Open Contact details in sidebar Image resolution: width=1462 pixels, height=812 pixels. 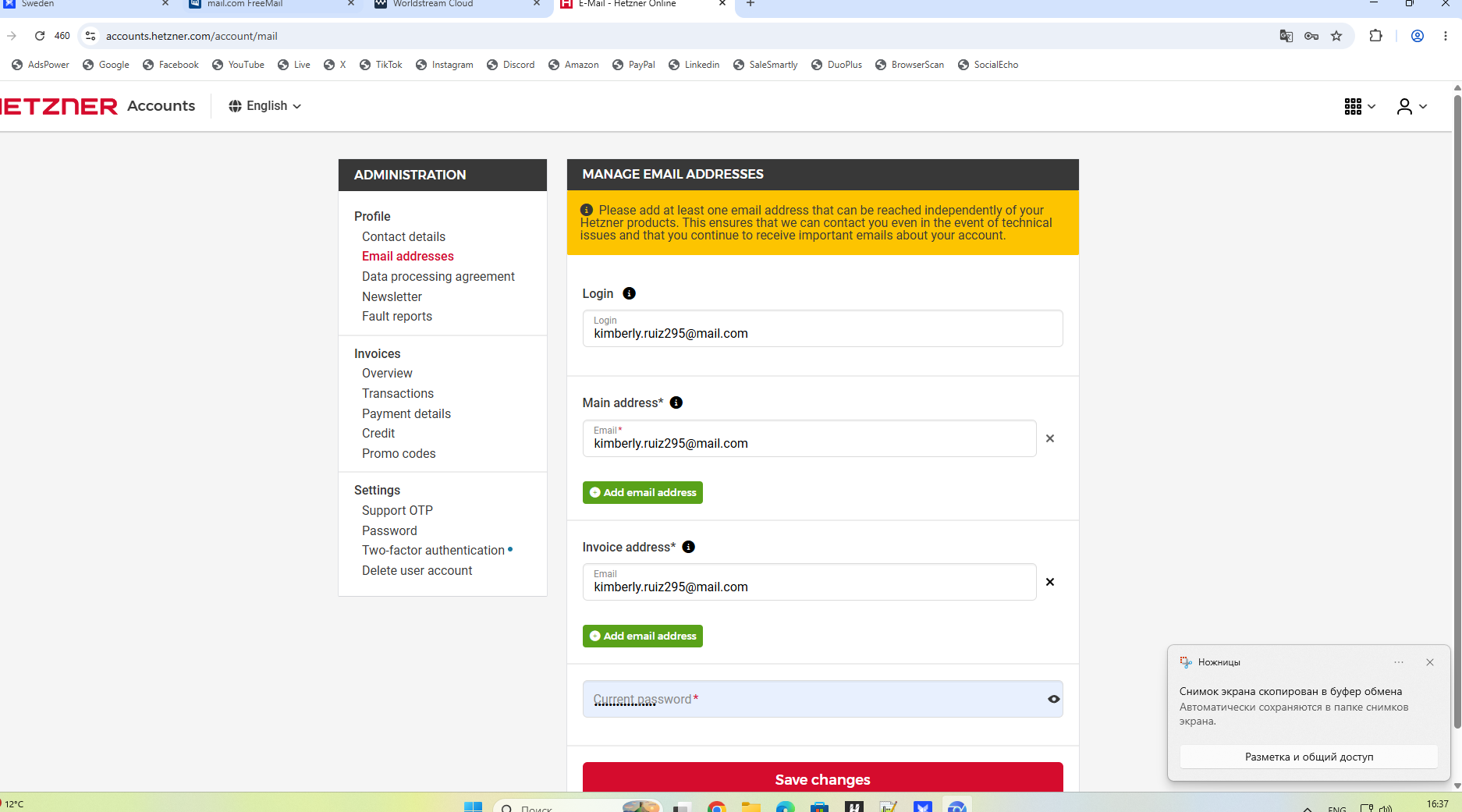pos(403,236)
